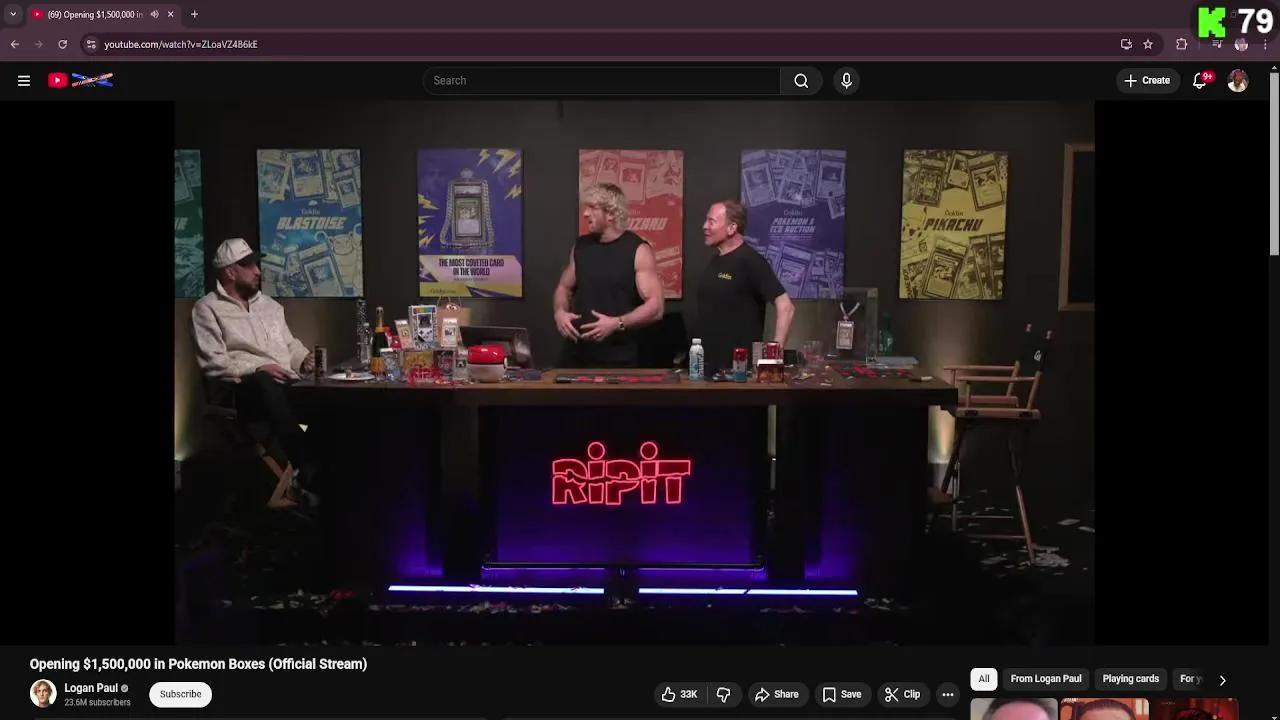Close the YouTube browser tab
Viewport: 1280px width, 720px height.
170,14
